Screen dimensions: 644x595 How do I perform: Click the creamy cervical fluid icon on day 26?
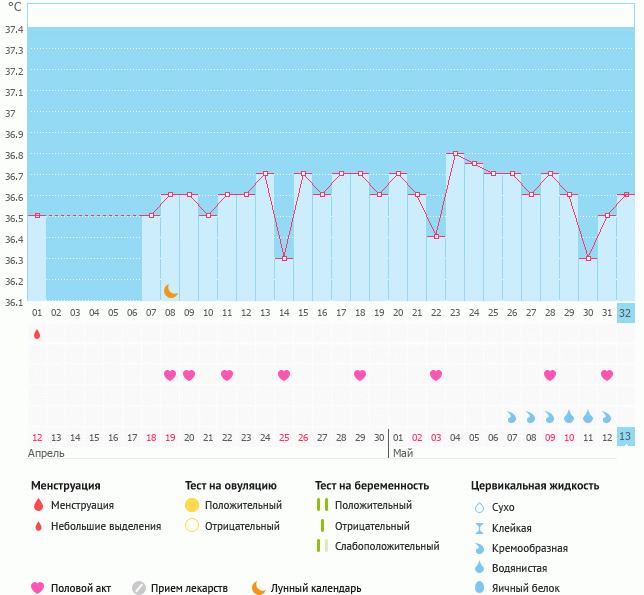512,416
